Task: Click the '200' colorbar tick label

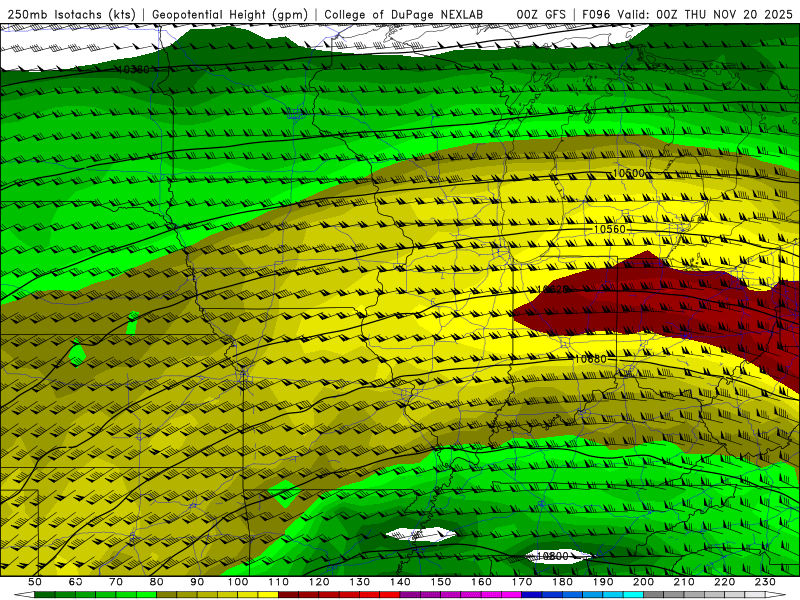Action: (x=643, y=582)
